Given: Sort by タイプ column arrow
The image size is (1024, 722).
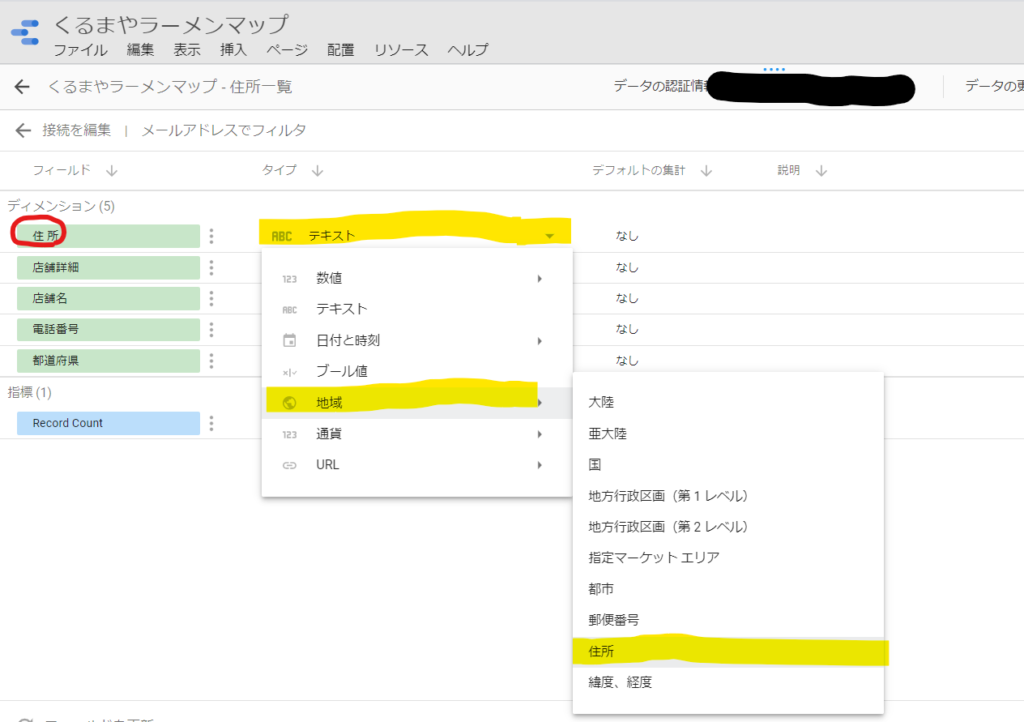Looking at the screenshot, I should [x=317, y=171].
